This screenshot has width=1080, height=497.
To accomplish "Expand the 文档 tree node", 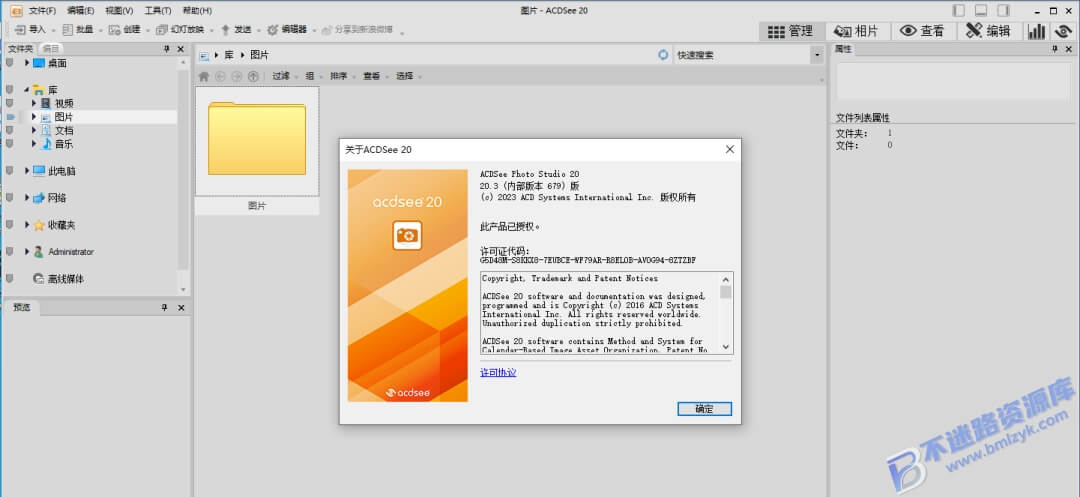I will [34, 130].
